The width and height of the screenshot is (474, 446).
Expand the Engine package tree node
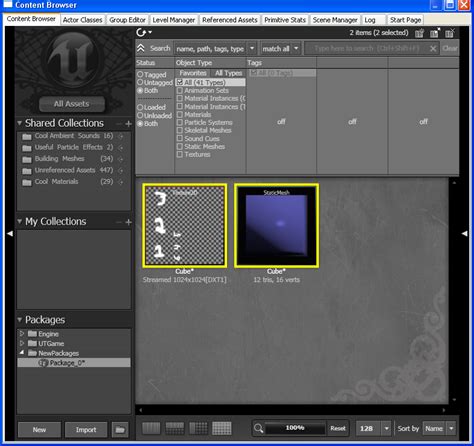pyautogui.click(x=22, y=334)
